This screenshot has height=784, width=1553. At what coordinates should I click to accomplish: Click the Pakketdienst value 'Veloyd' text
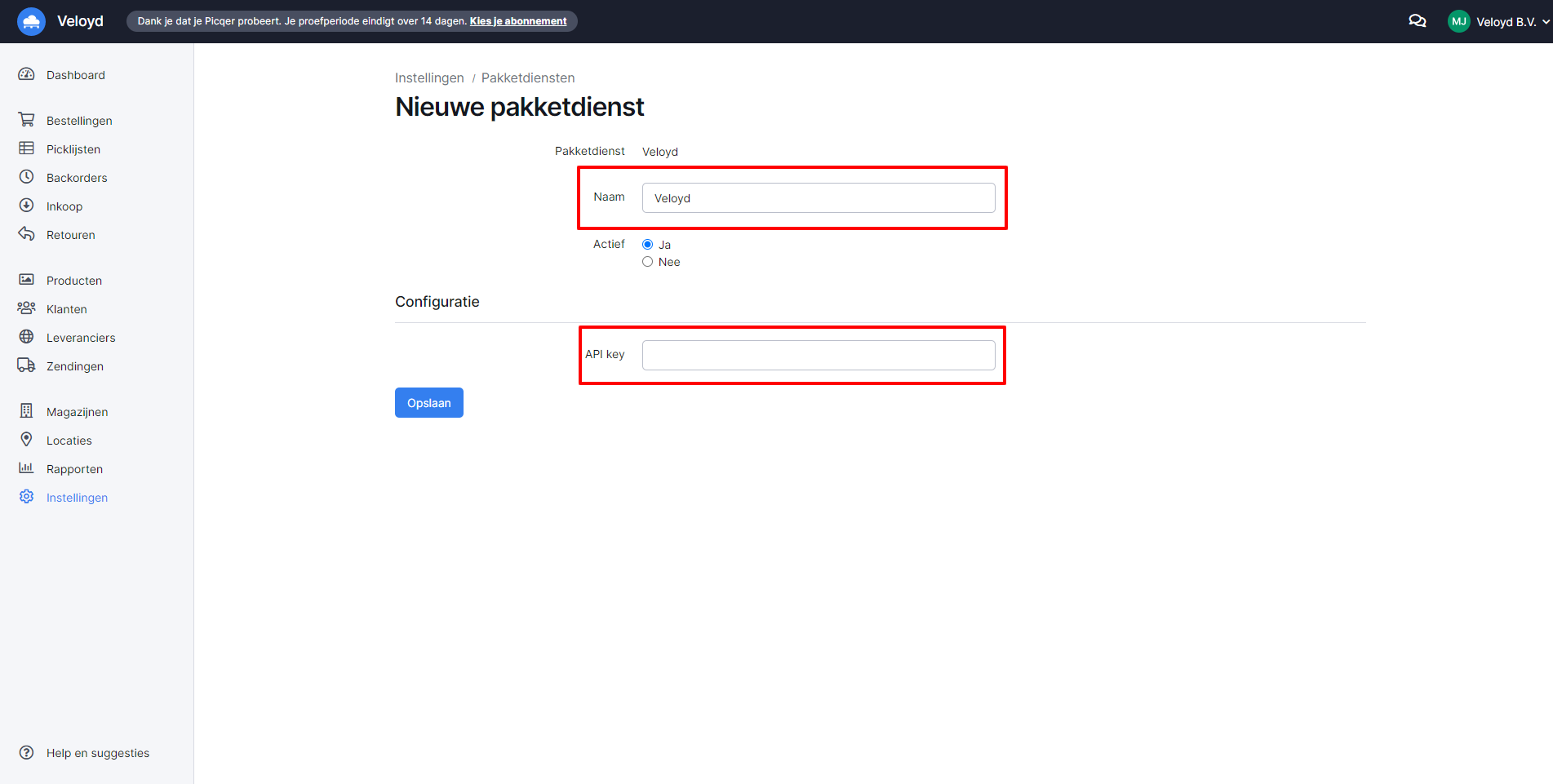click(x=660, y=152)
